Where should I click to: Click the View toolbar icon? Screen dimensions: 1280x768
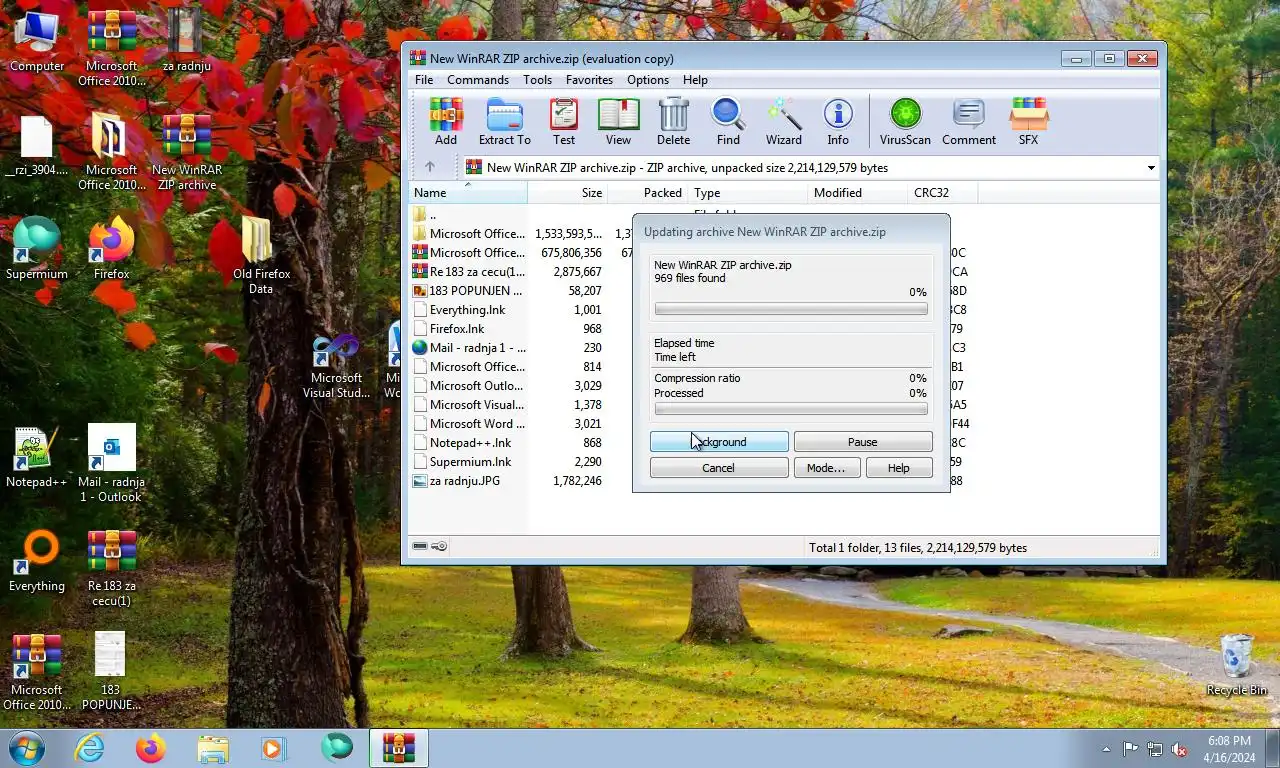(x=618, y=122)
